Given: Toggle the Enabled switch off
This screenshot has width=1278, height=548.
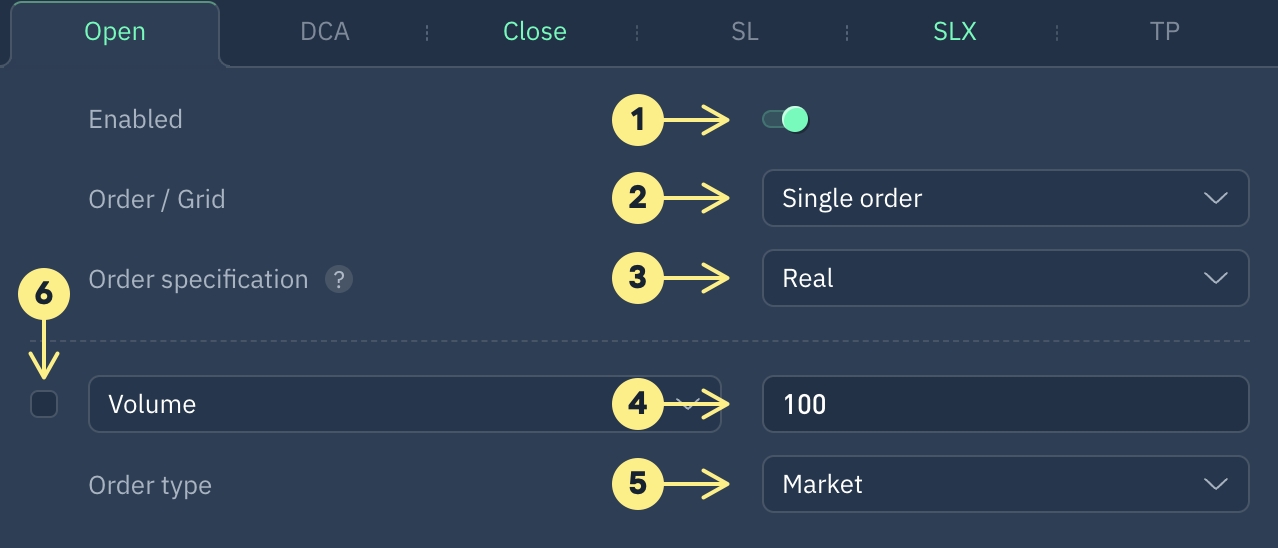Looking at the screenshot, I should pos(785,120).
